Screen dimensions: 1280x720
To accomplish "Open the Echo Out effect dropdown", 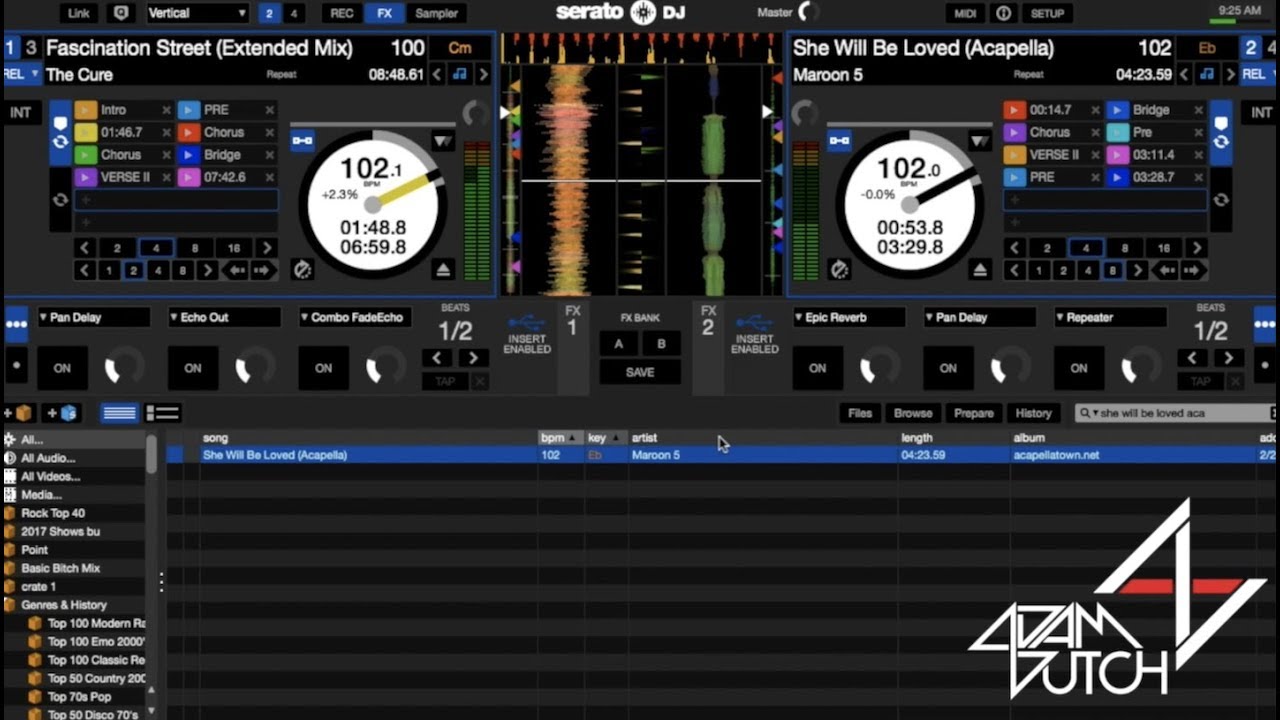I will pyautogui.click(x=225, y=317).
